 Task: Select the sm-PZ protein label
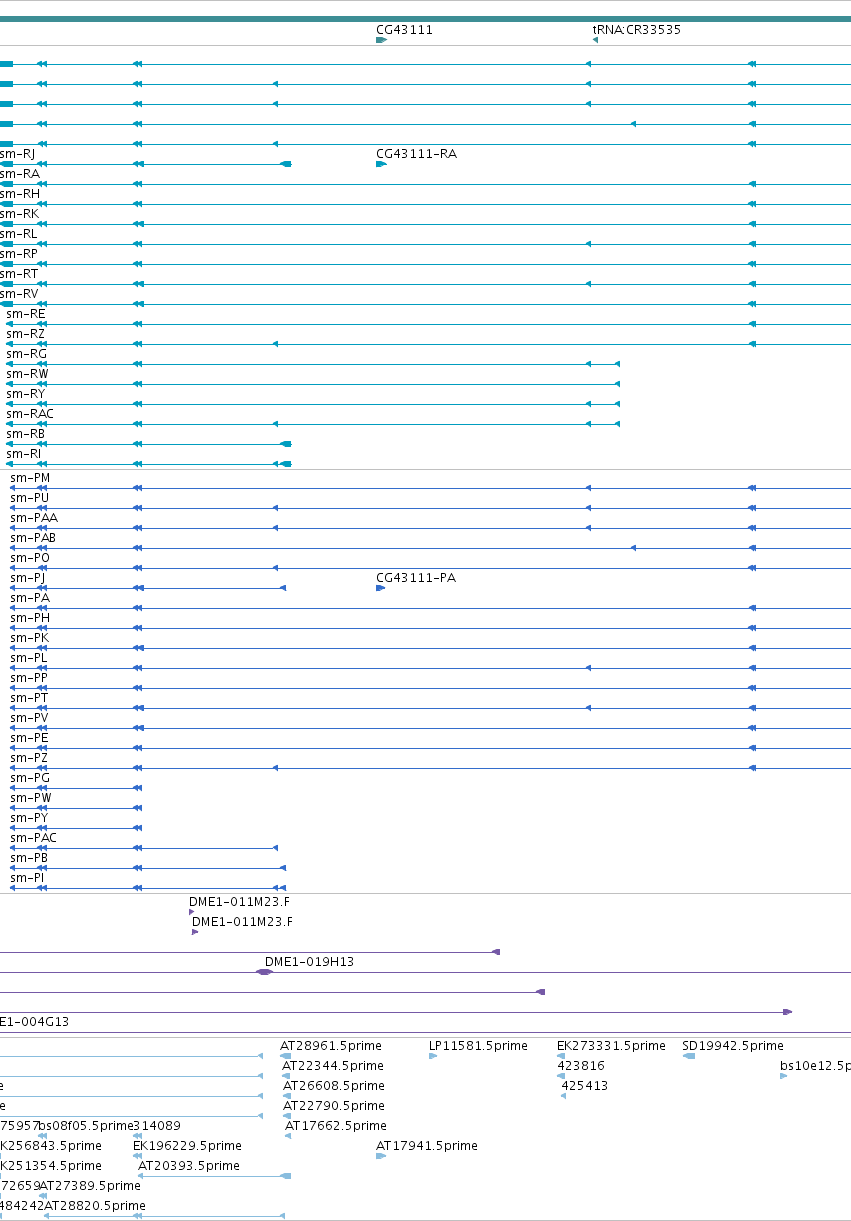coord(30,758)
